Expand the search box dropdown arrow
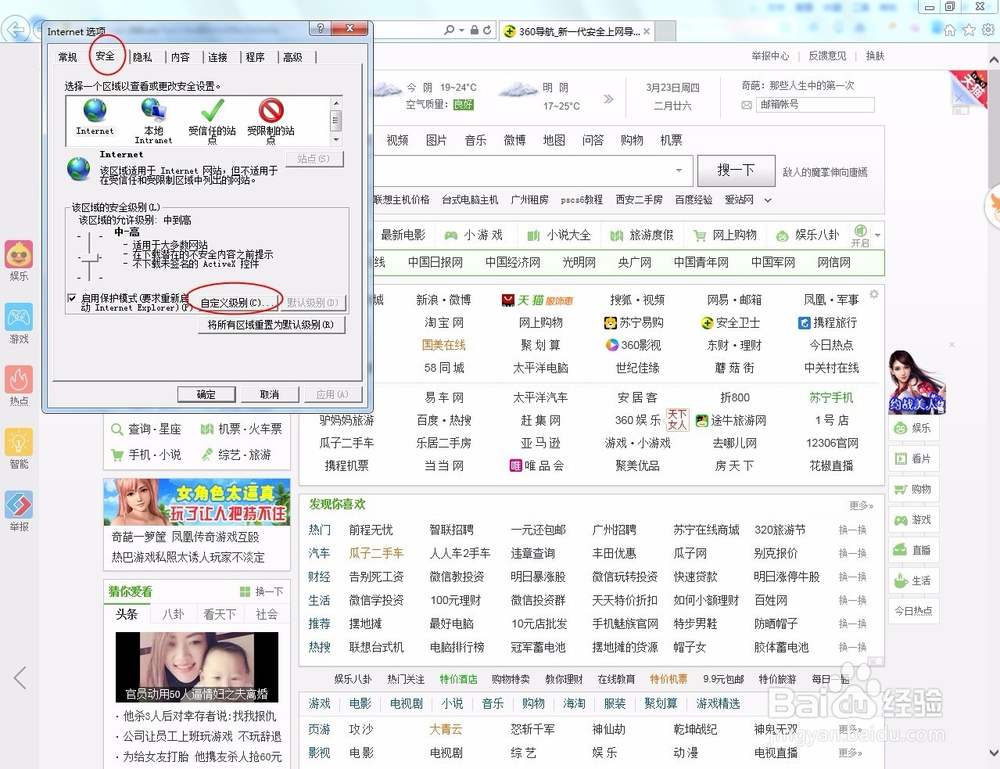 [679, 170]
